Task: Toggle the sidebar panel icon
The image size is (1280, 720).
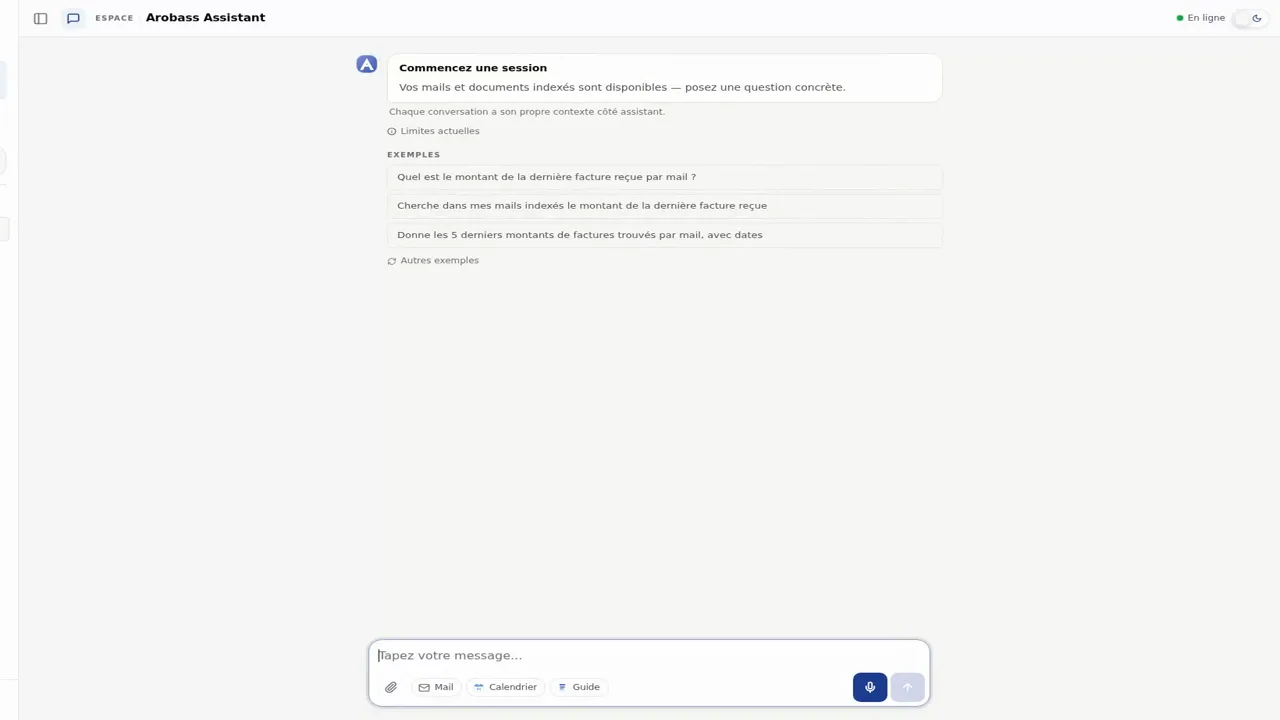Action: pyautogui.click(x=40, y=18)
